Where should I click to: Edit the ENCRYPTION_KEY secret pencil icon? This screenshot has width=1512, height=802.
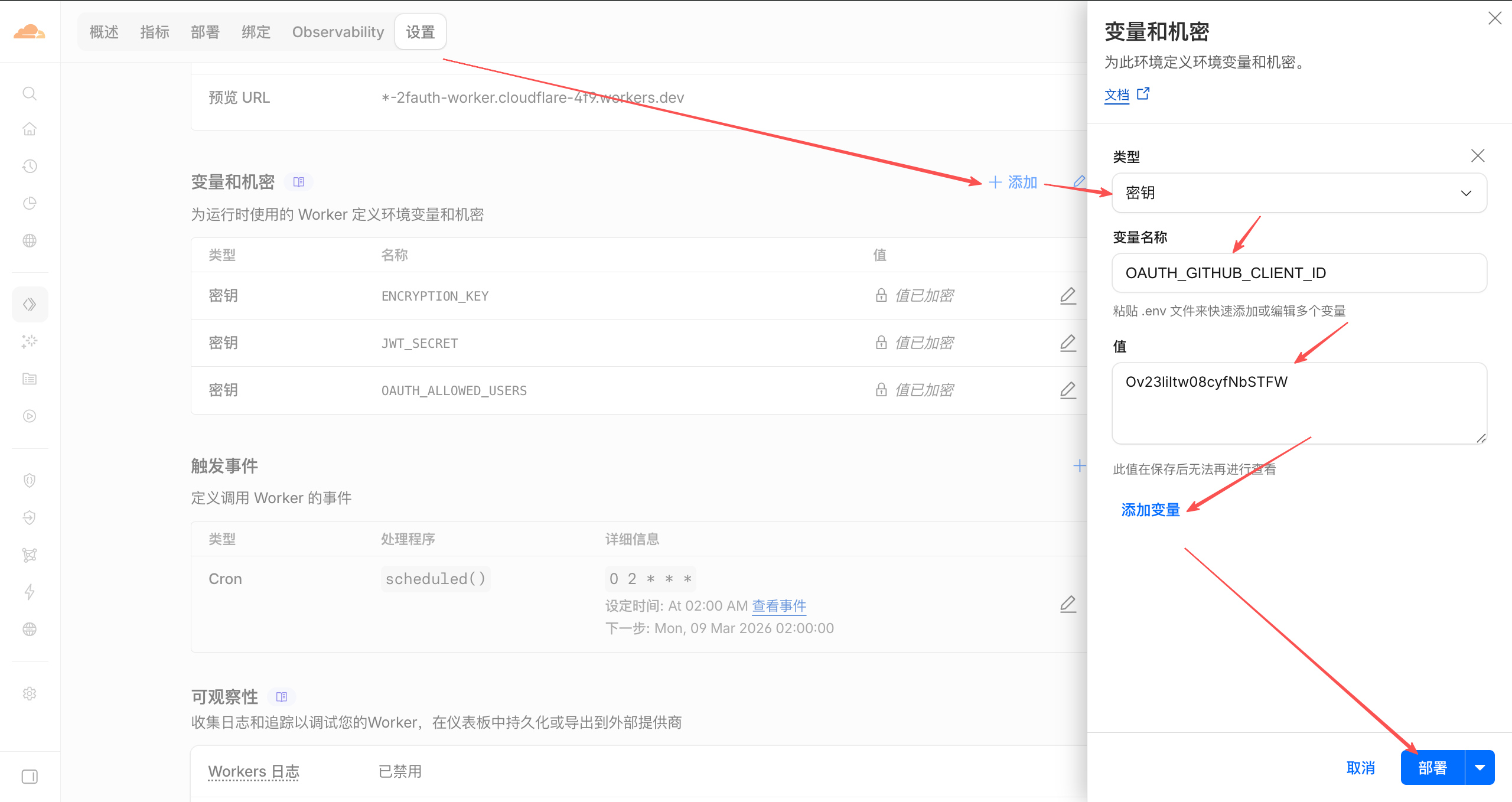point(1068,295)
